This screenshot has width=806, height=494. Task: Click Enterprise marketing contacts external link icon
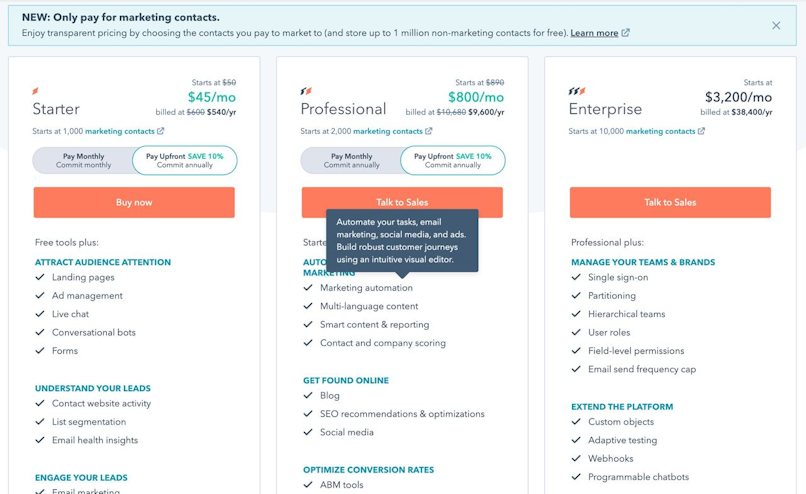702,131
